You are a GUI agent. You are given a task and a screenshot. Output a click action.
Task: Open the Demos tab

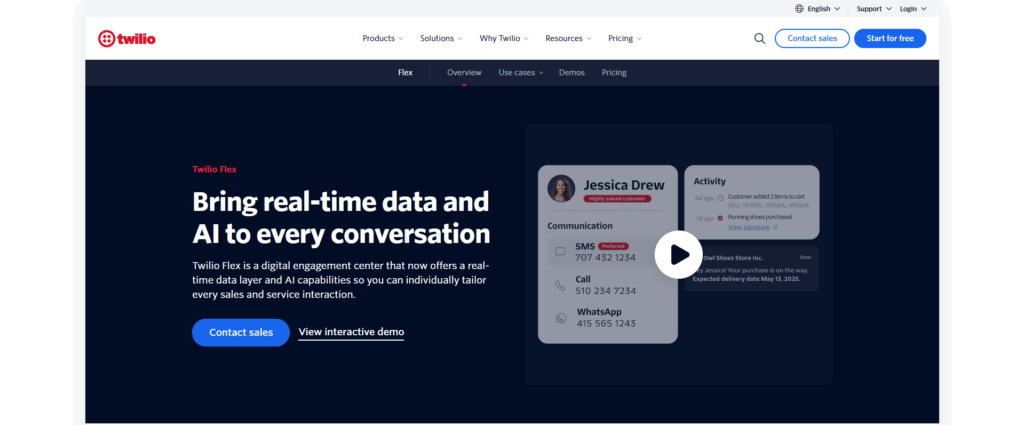coord(571,72)
